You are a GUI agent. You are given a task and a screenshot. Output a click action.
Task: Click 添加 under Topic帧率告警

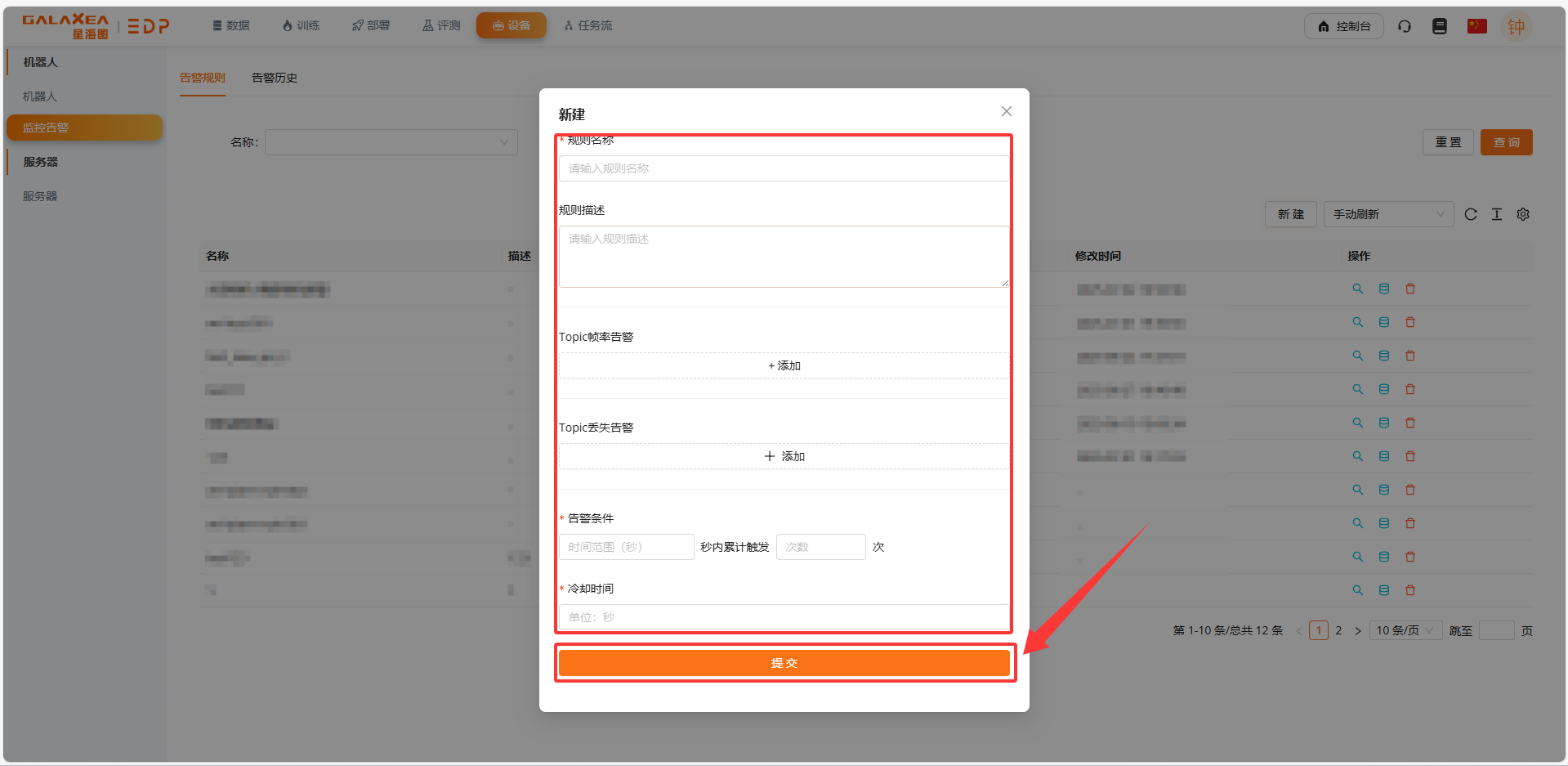coord(784,365)
